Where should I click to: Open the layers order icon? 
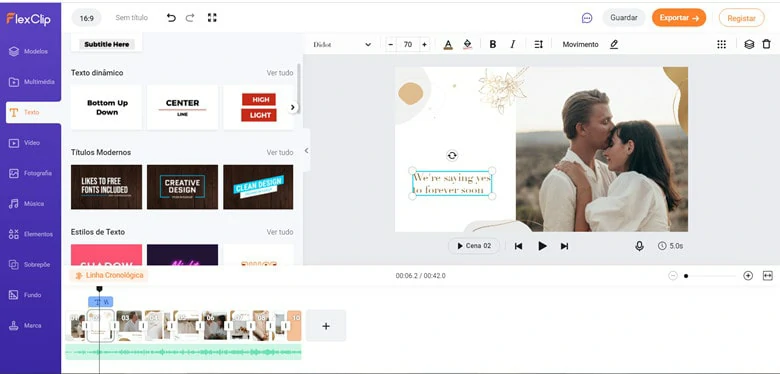point(749,44)
